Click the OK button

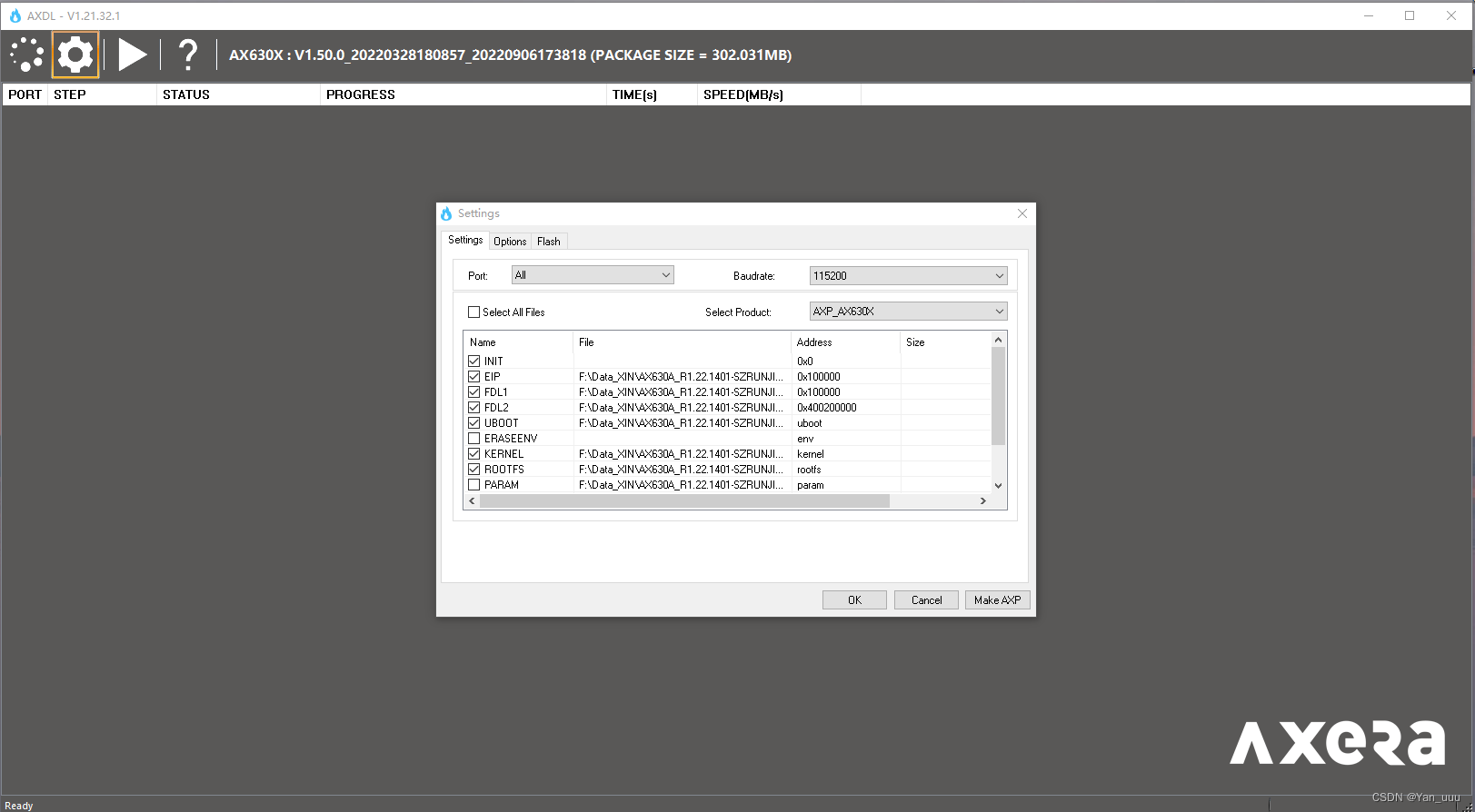[854, 600]
